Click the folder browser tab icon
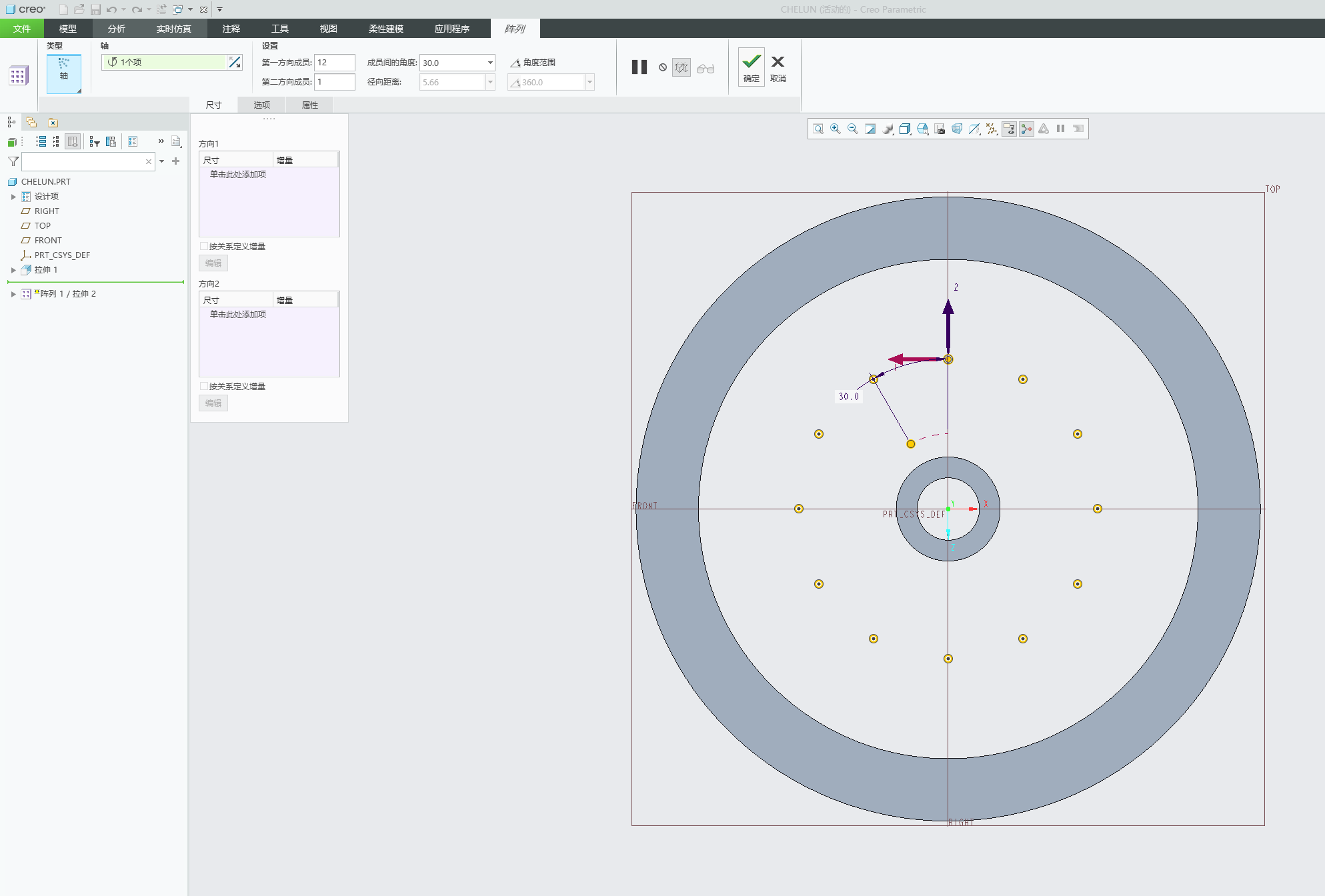The image size is (1325, 896). [x=31, y=122]
